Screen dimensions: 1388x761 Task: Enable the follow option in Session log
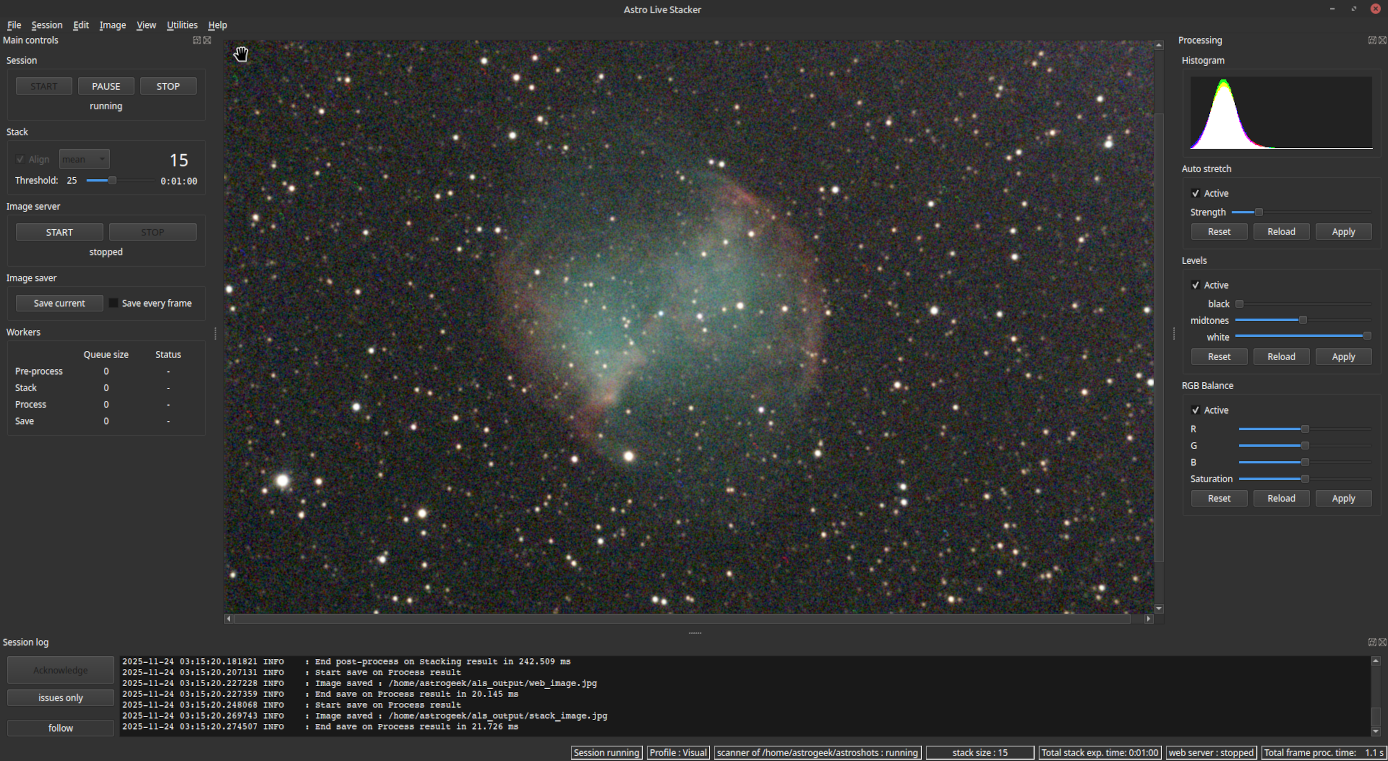click(60, 727)
